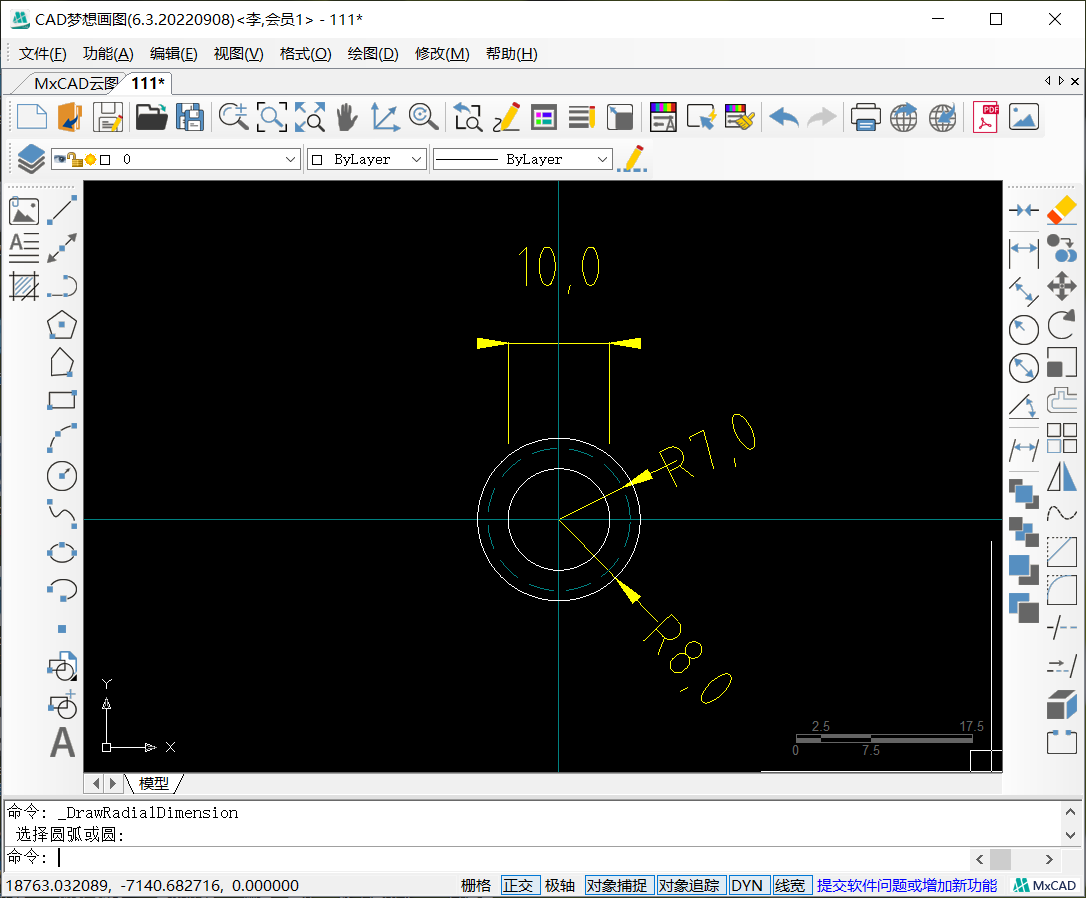Click the Linear dimension tool
This screenshot has width=1086, height=898.
tap(1024, 253)
